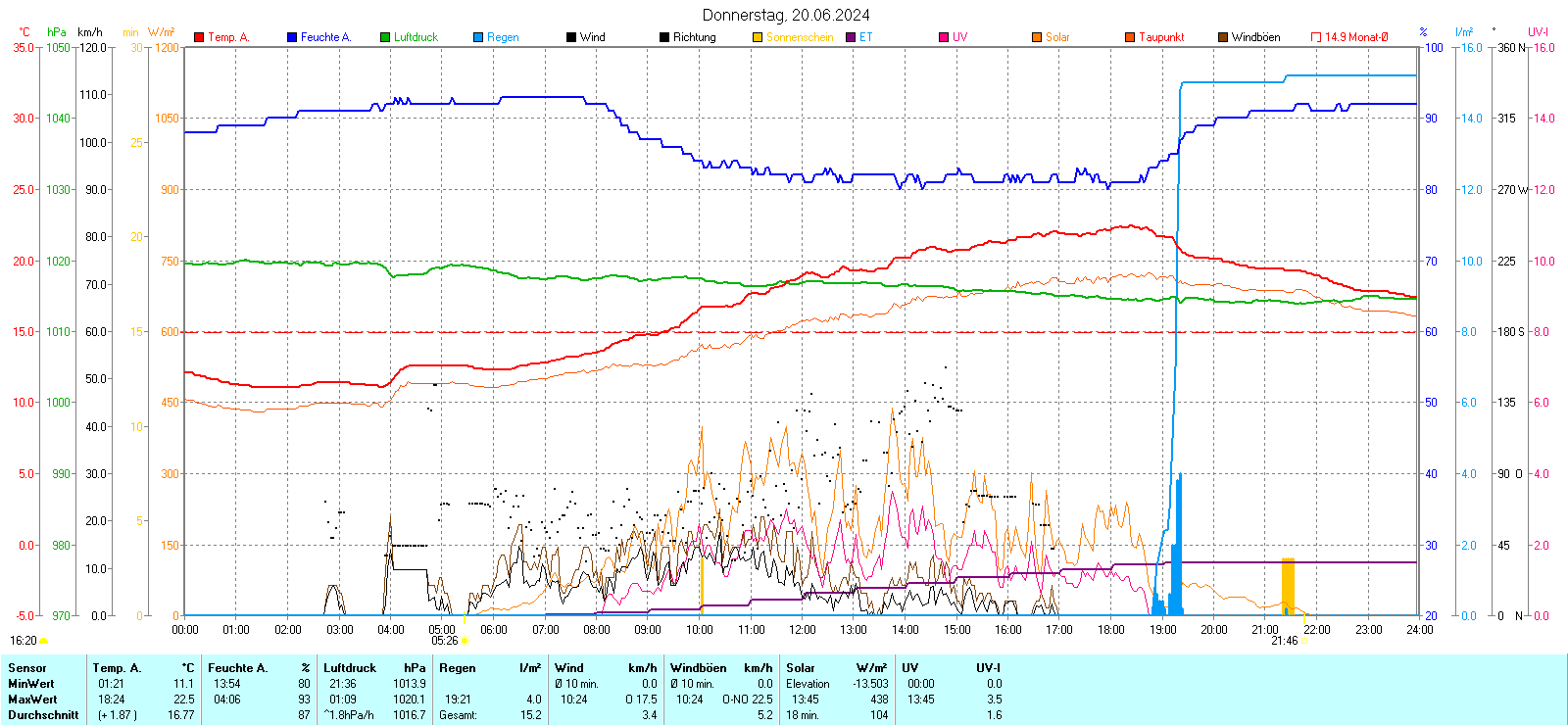Select the purple ET legend marker

(851, 37)
